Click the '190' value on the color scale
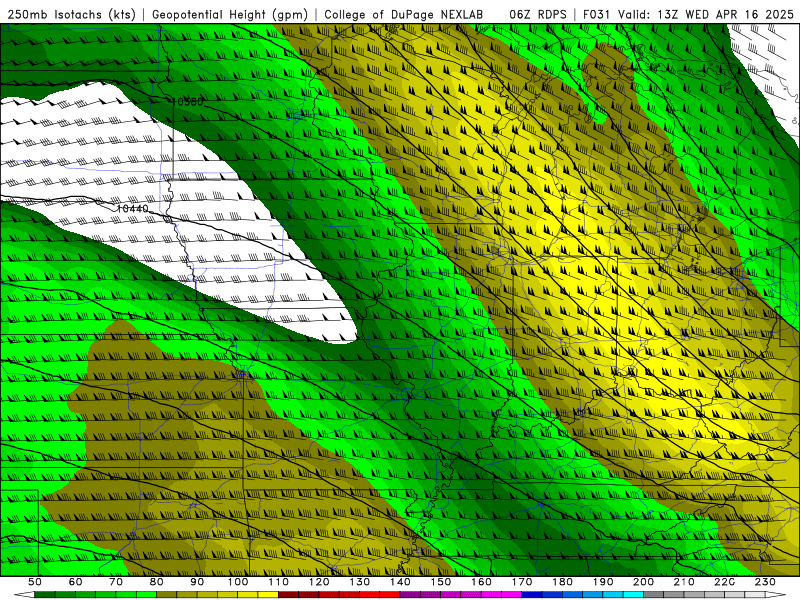Viewport: 800px width, 600px height. (x=603, y=582)
